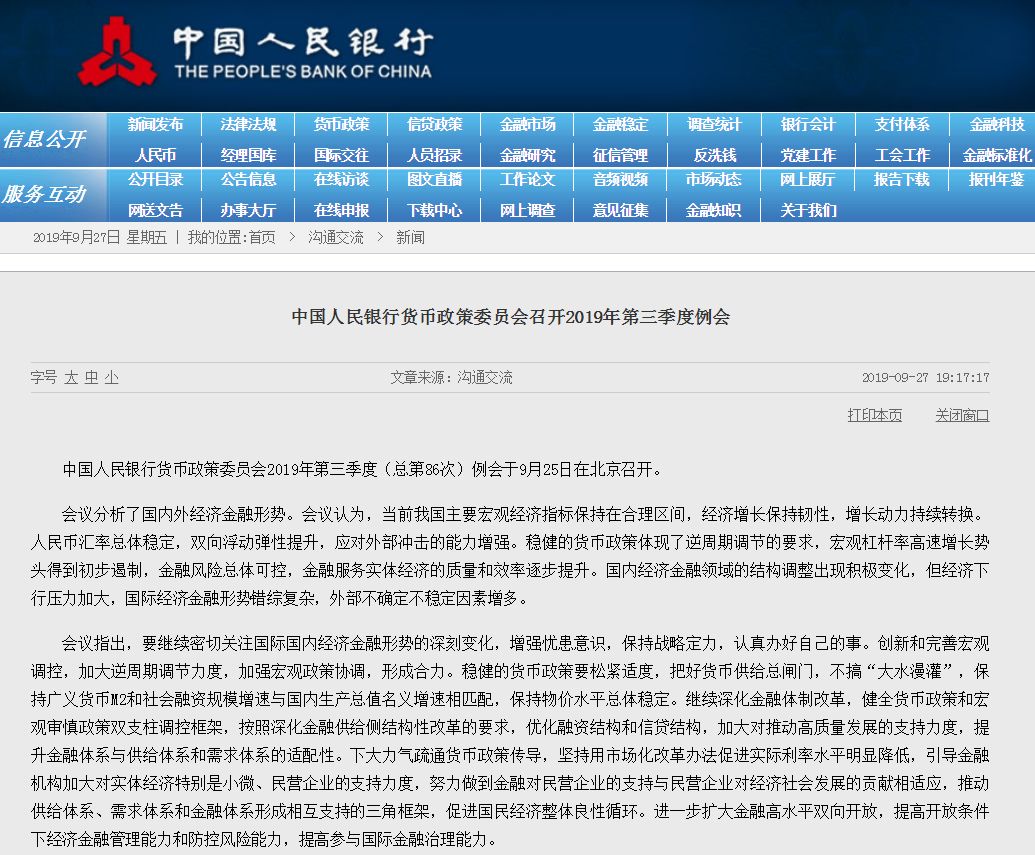Open 反洗钱 navigation item
The image size is (1035, 855).
[x=714, y=155]
